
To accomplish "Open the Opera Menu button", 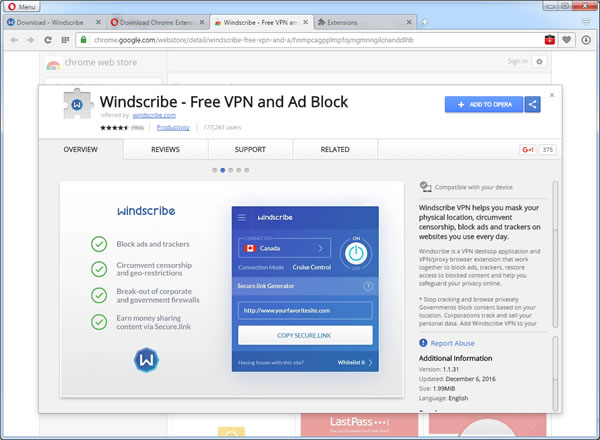I will [x=22, y=7].
